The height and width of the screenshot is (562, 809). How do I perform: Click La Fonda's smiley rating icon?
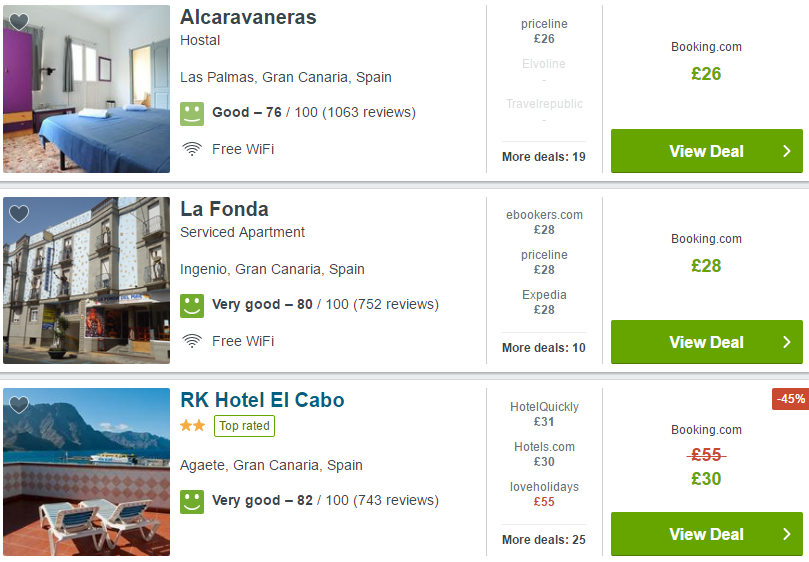click(x=192, y=306)
